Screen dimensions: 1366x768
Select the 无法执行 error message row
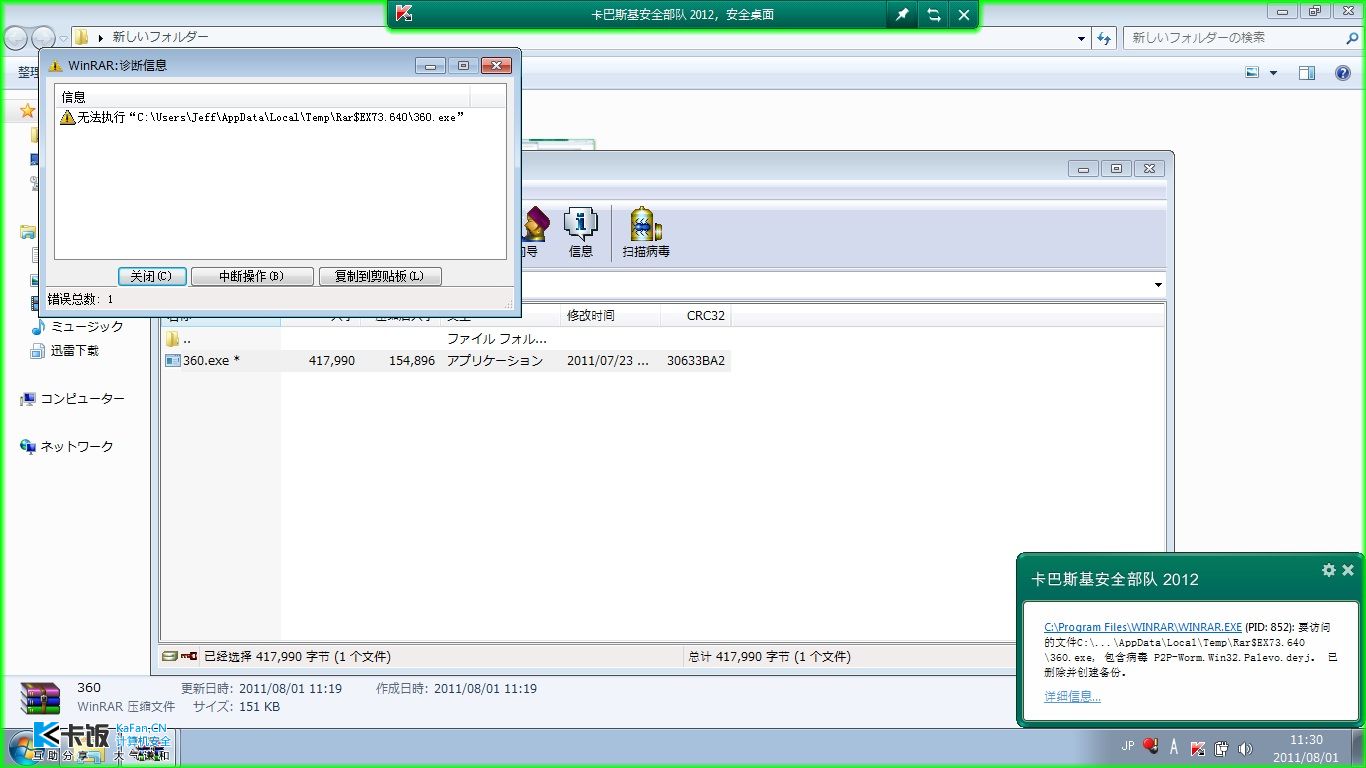262,117
